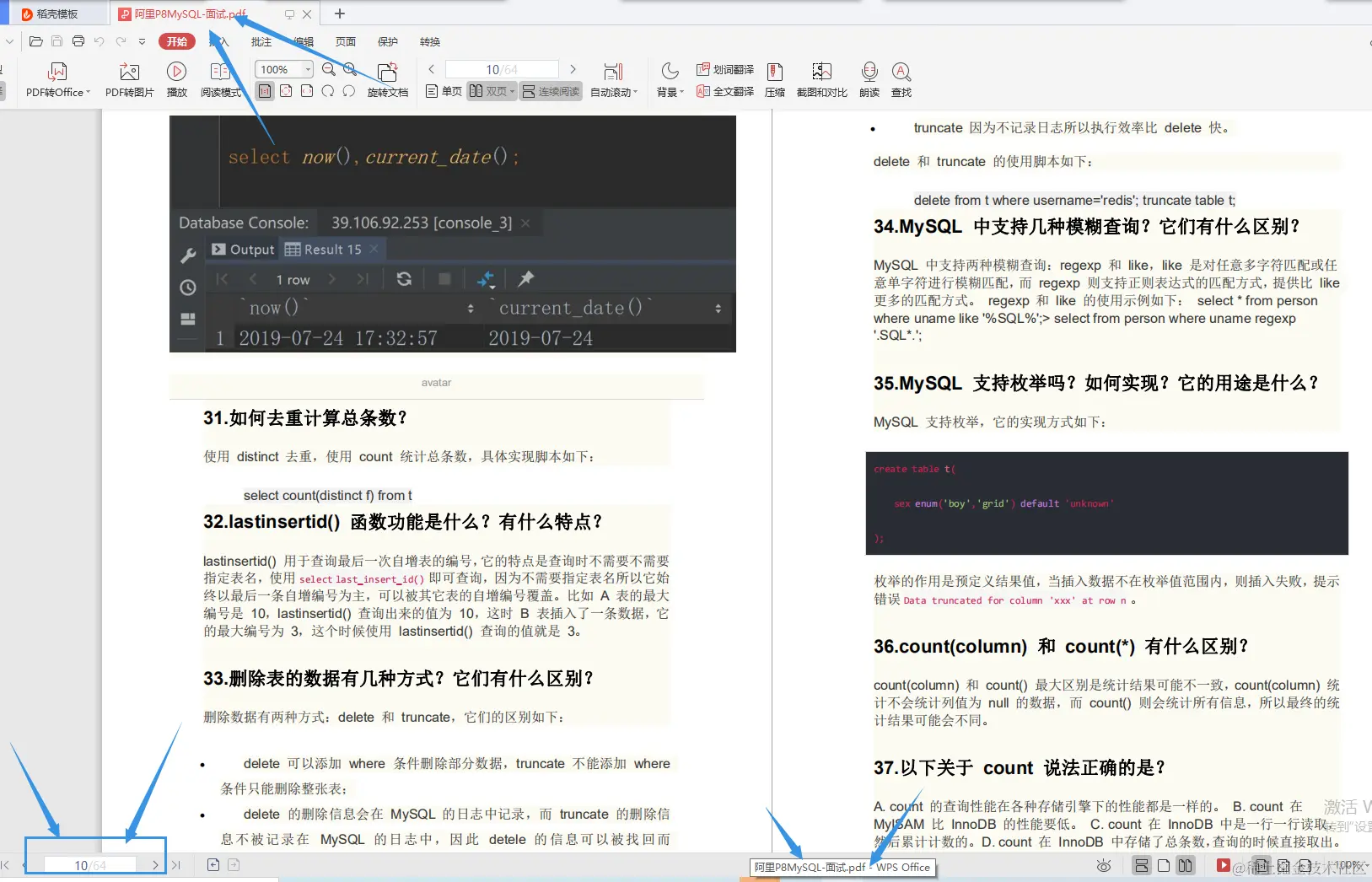Toggle 双页 double page view
The height and width of the screenshot is (882, 1372).
pos(492,91)
